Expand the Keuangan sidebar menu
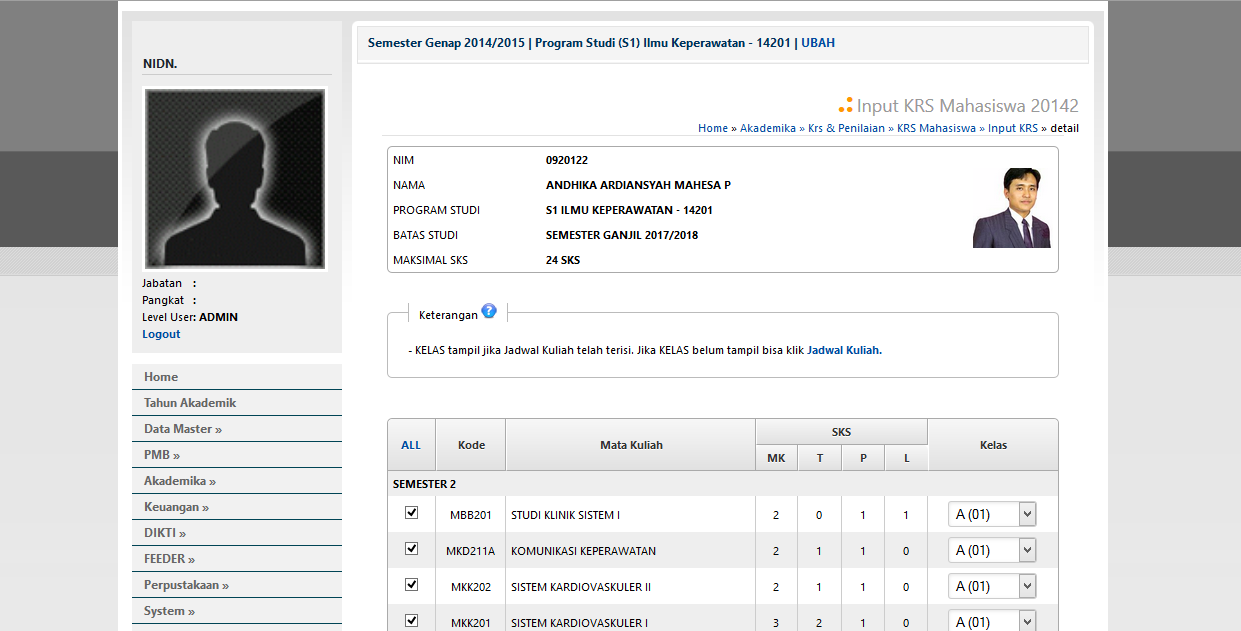The image size is (1241, 631). (x=237, y=507)
